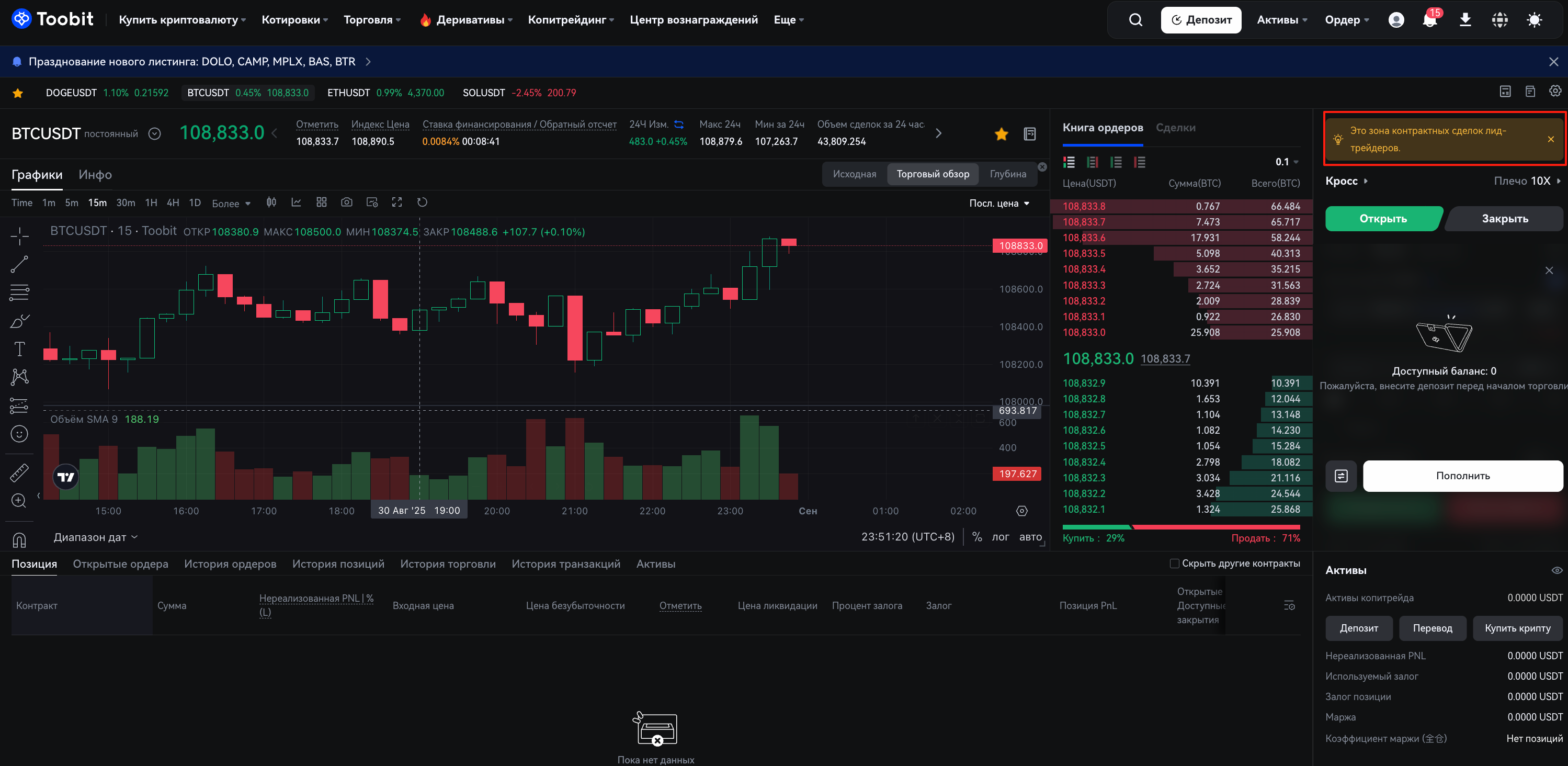Open the 0.1 order book precision dropdown
This screenshot has height=766, width=1568.
click(x=1287, y=162)
